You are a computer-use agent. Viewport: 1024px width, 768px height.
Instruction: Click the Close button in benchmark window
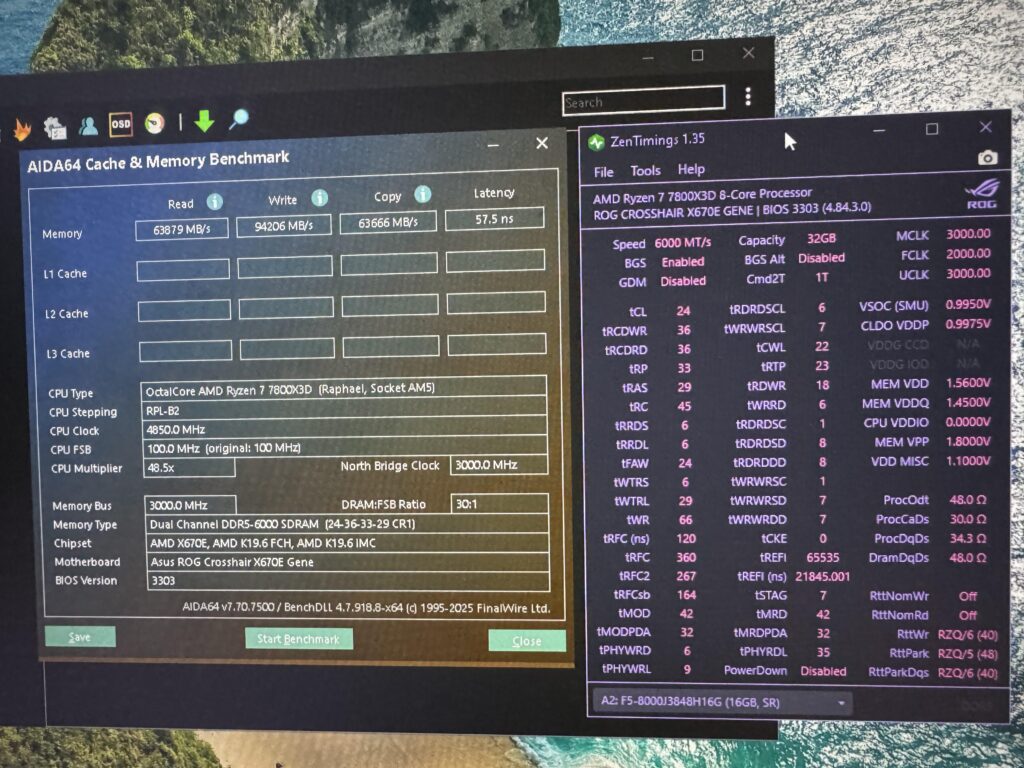point(526,641)
